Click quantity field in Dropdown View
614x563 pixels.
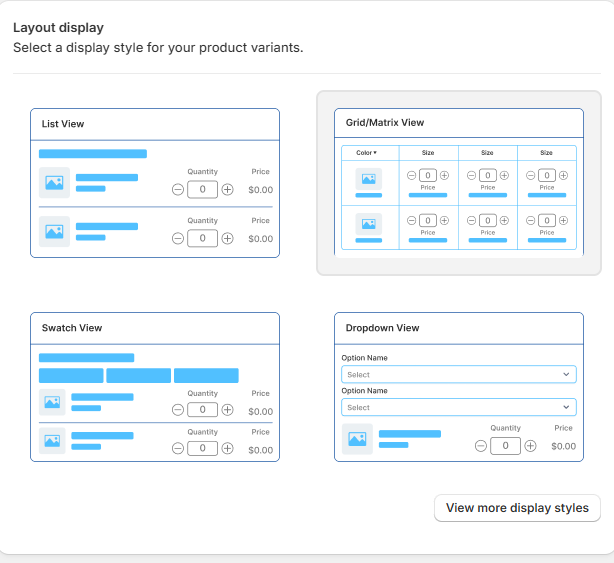coord(506,446)
